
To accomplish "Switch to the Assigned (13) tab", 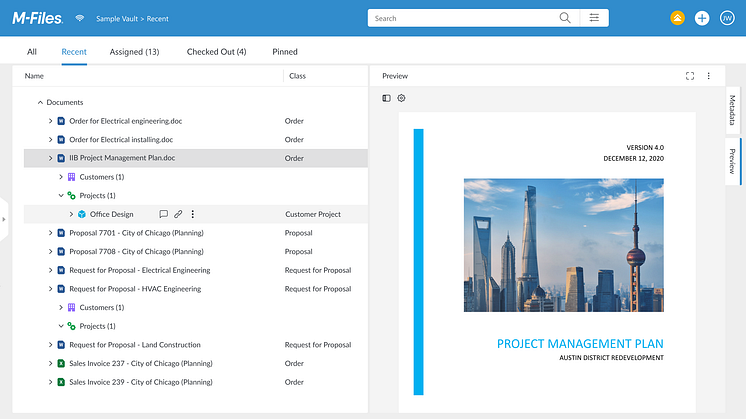I will (134, 52).
